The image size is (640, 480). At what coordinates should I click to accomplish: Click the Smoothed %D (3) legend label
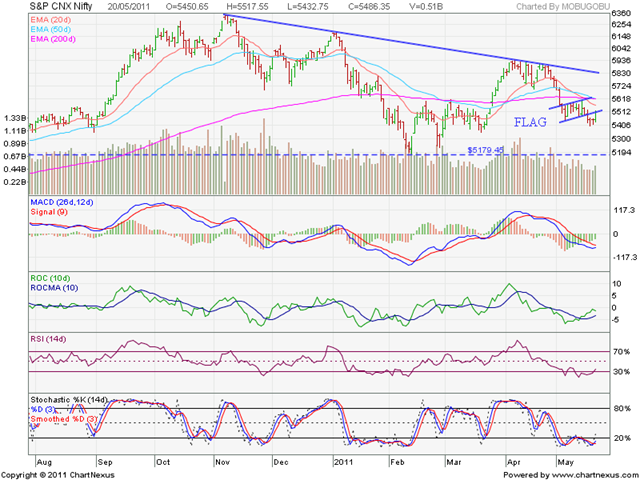pos(64,419)
